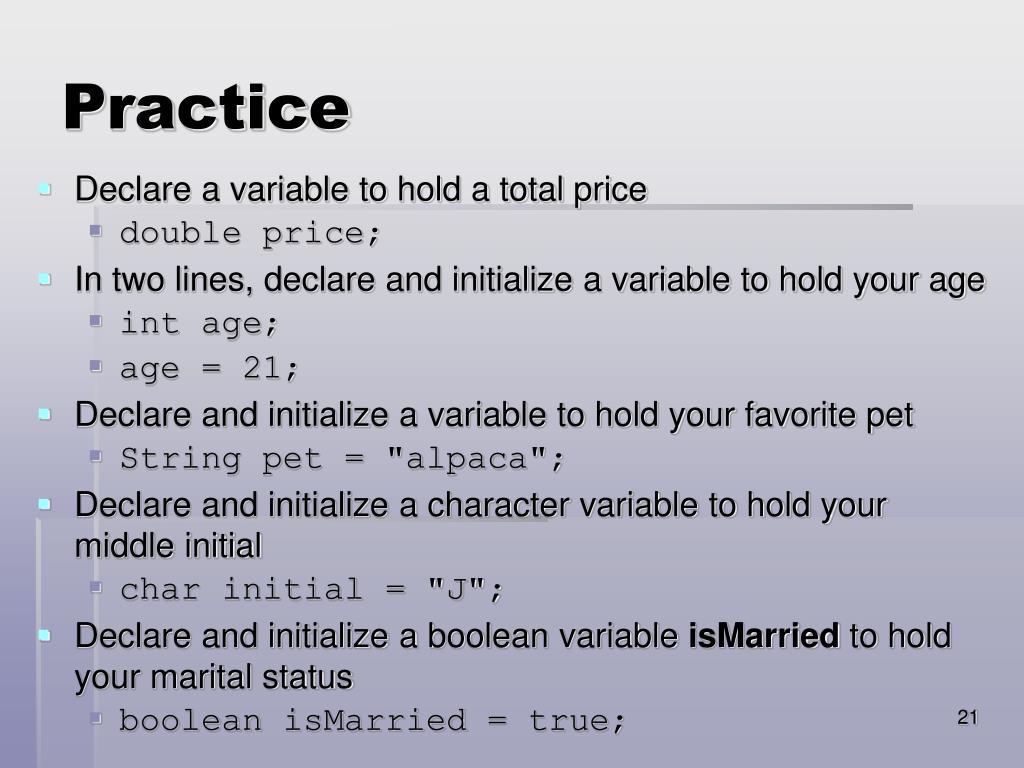This screenshot has width=1024, height=768.
Task: Click bullet icon beside boolean variable line
Action: coord(45,635)
